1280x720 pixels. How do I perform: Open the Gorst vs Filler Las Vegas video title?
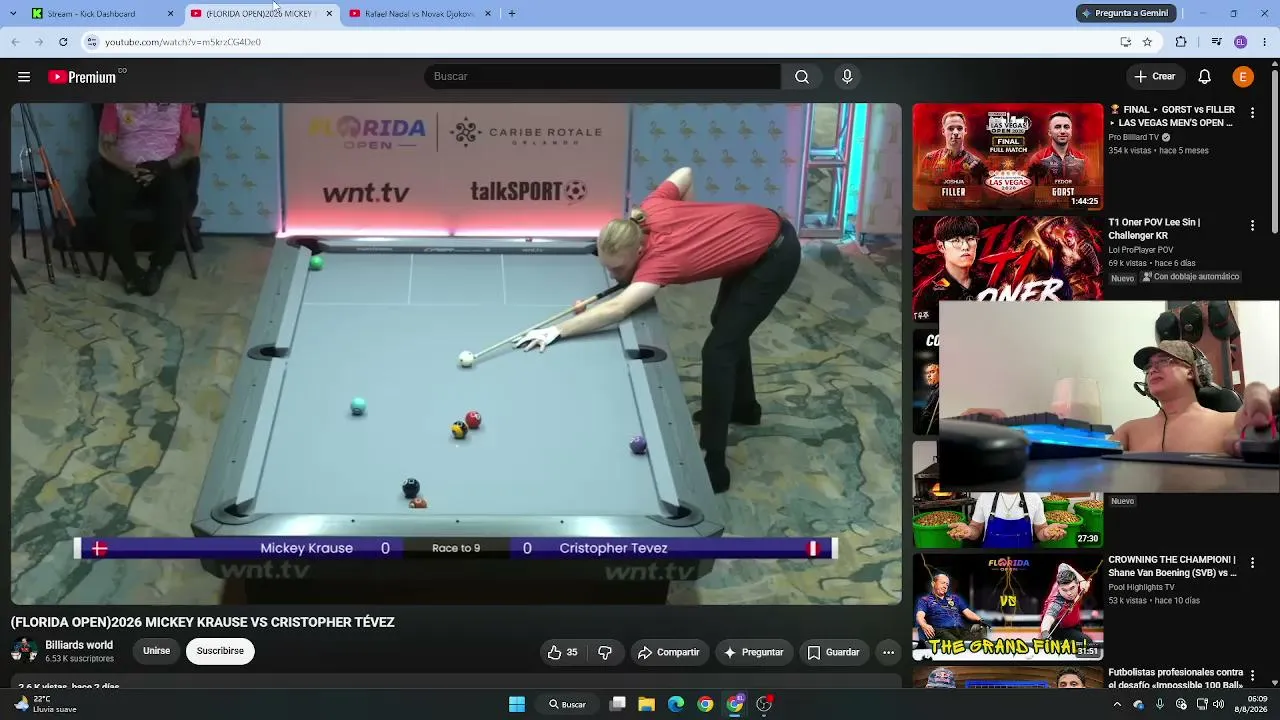1172,116
